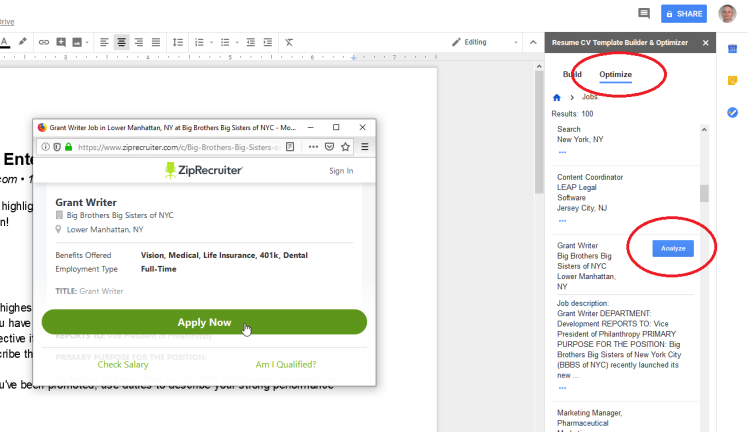Open the insert image dropdown arrow

(87, 42)
